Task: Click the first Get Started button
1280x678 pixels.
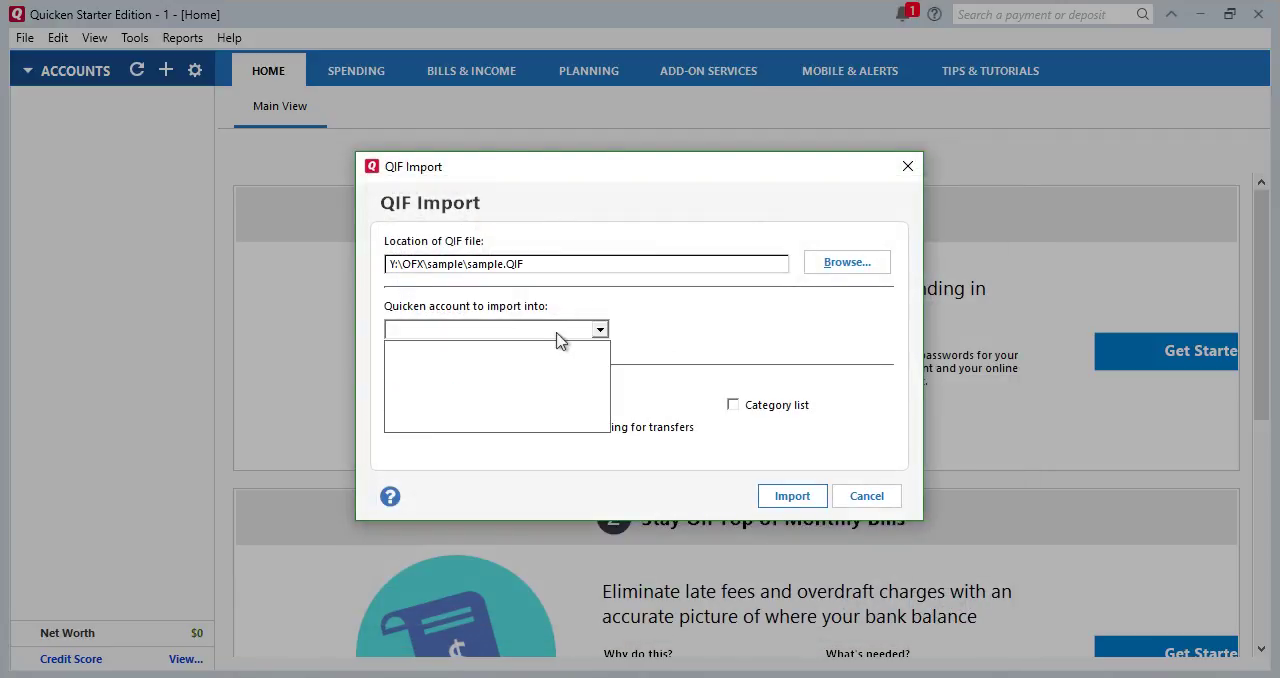Action: pos(1166,351)
